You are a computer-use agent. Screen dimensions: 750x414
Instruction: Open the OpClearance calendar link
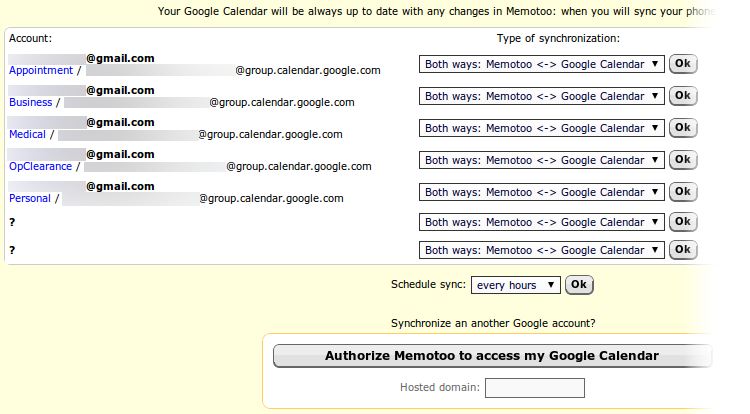tap(41, 167)
